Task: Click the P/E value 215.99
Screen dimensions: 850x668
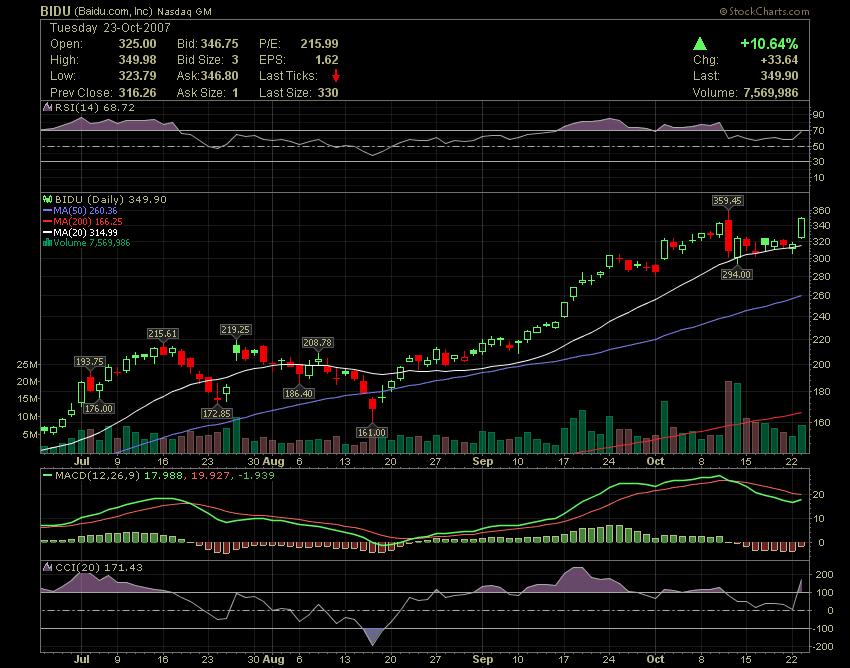Action: tap(319, 44)
